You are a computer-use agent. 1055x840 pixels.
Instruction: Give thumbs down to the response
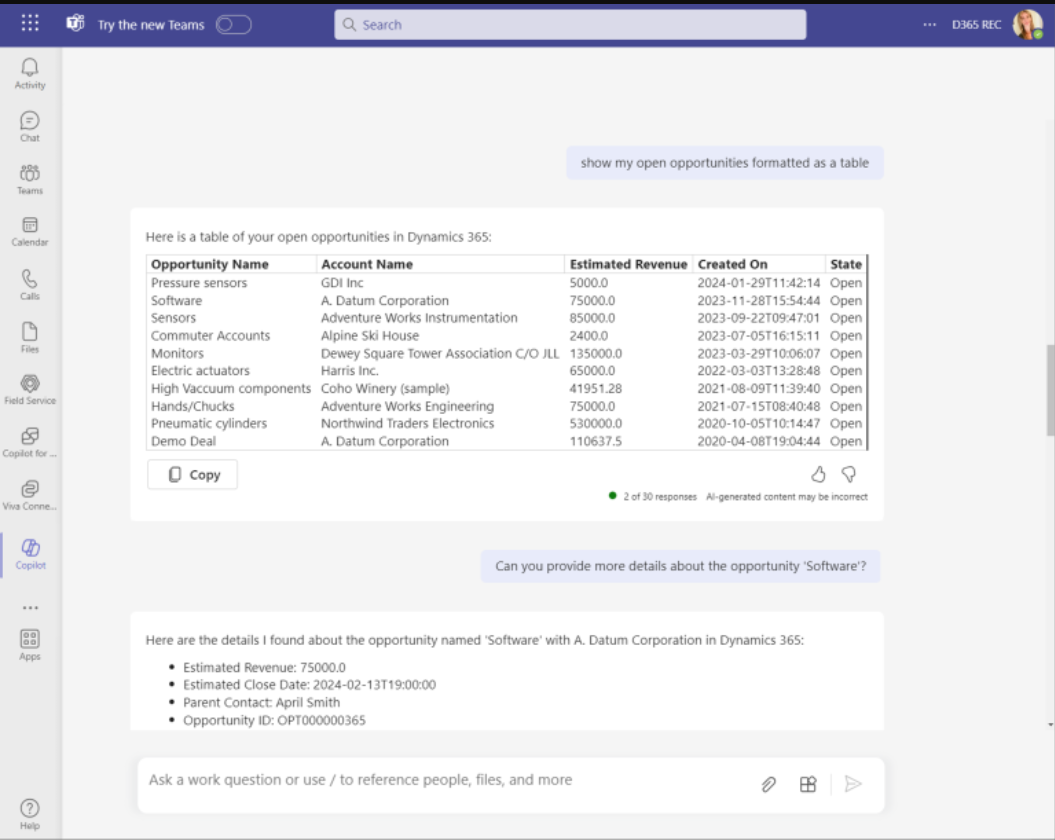coord(849,475)
